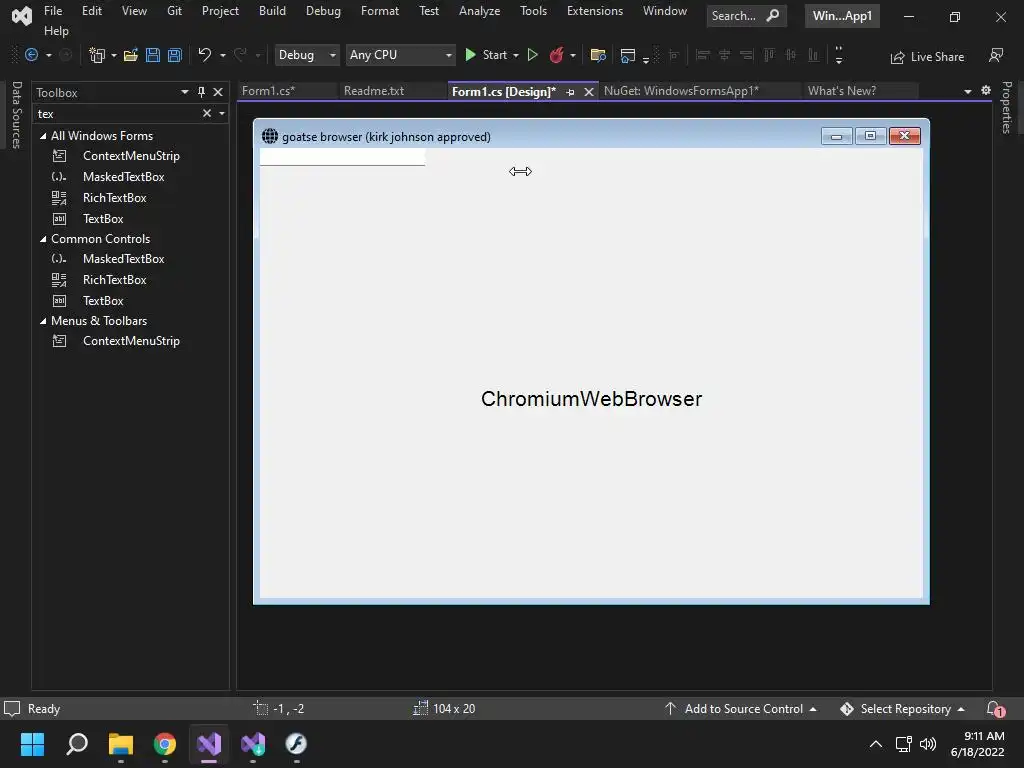Click the Align Bottoms toolbar icon
Viewport: 1024px width, 768px height.
point(813,56)
